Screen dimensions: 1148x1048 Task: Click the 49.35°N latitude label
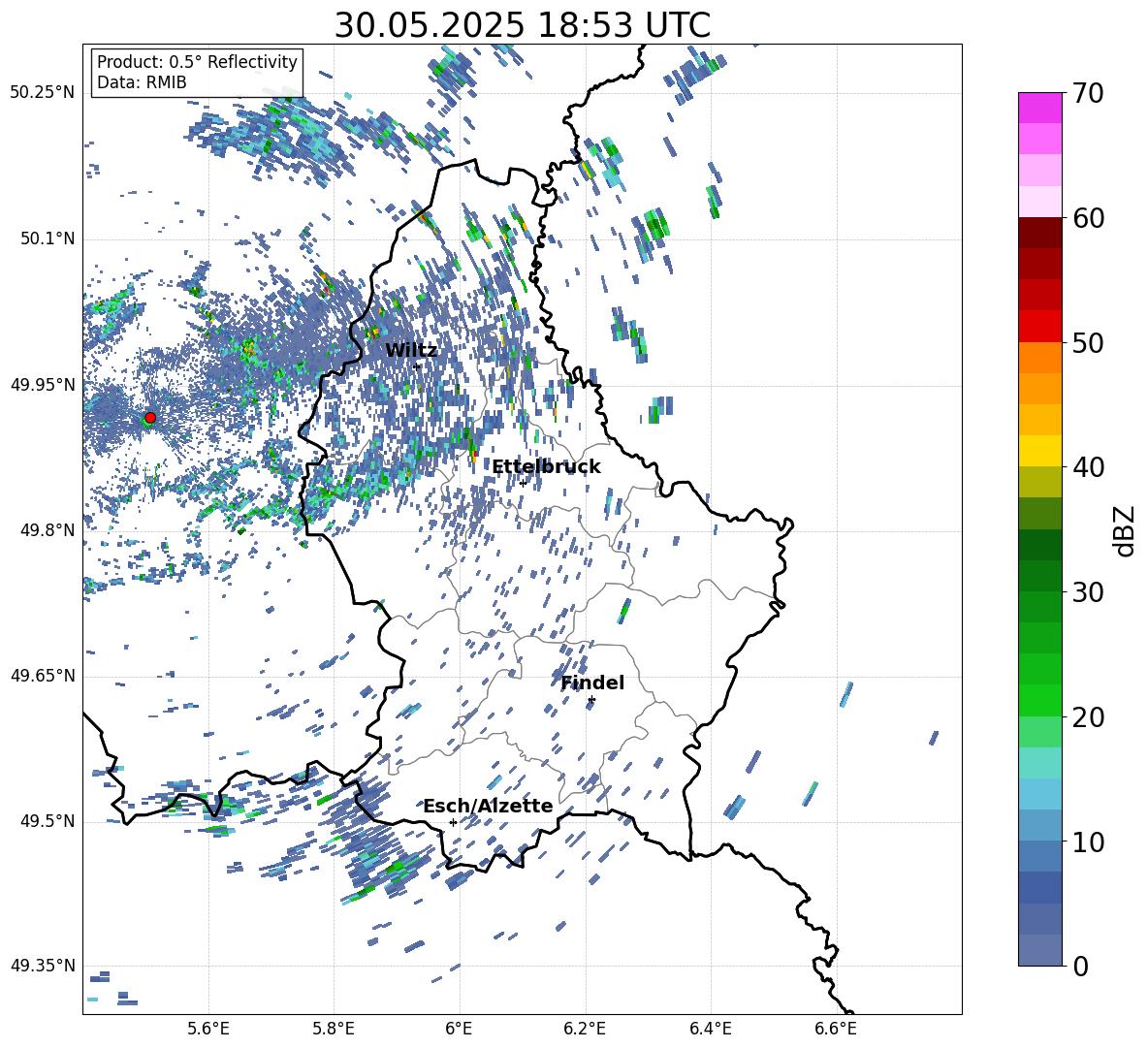pyautogui.click(x=43, y=966)
